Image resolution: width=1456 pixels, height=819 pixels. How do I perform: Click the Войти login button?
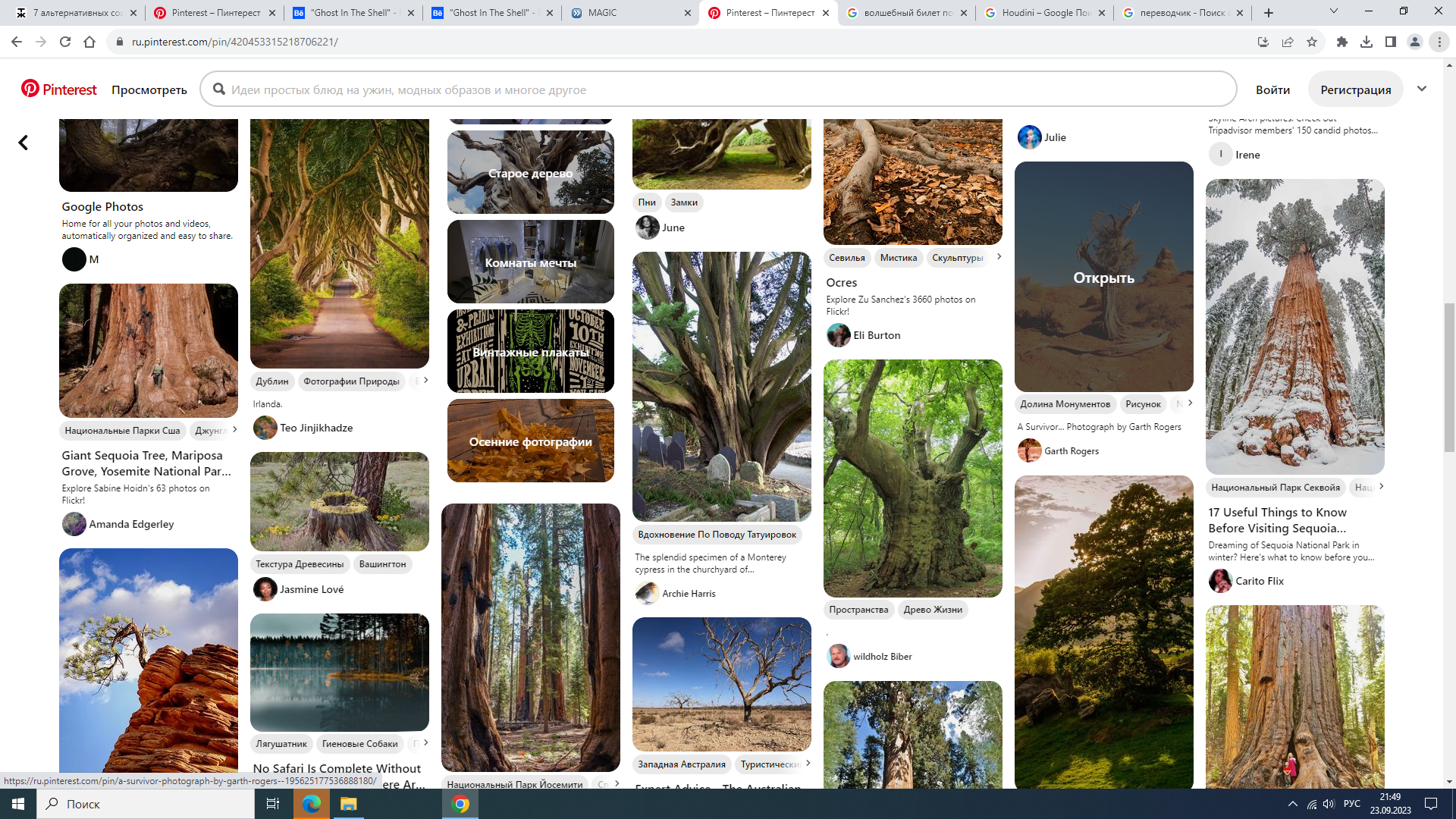click(1272, 89)
